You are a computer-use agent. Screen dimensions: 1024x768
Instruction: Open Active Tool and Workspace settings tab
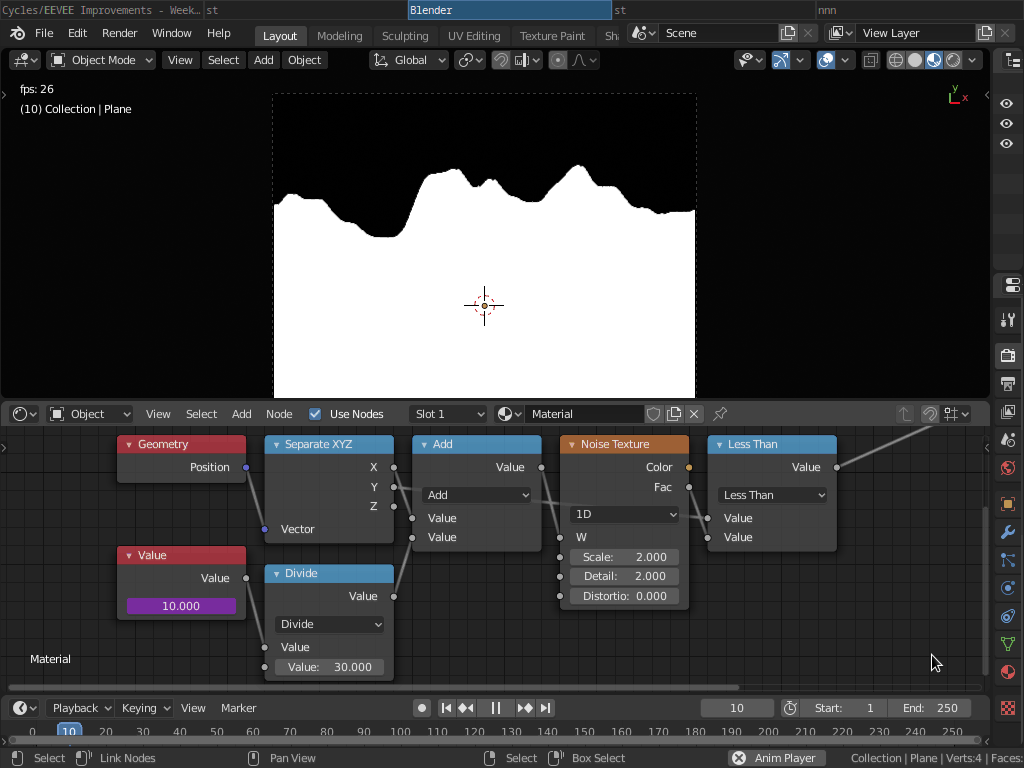tap(1008, 320)
